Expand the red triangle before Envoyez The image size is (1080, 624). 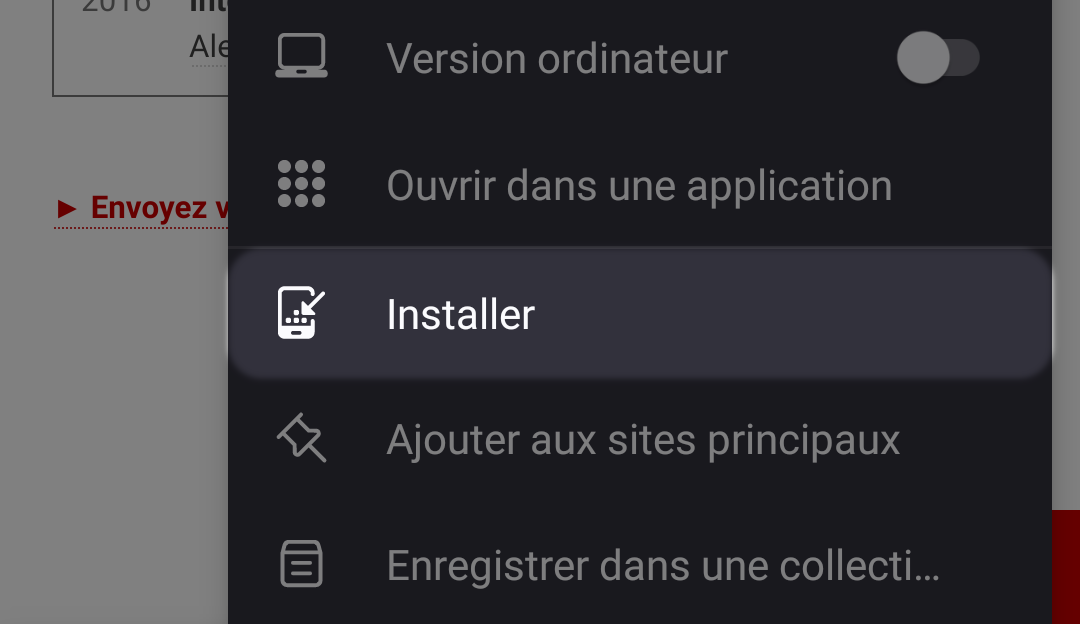point(66,208)
